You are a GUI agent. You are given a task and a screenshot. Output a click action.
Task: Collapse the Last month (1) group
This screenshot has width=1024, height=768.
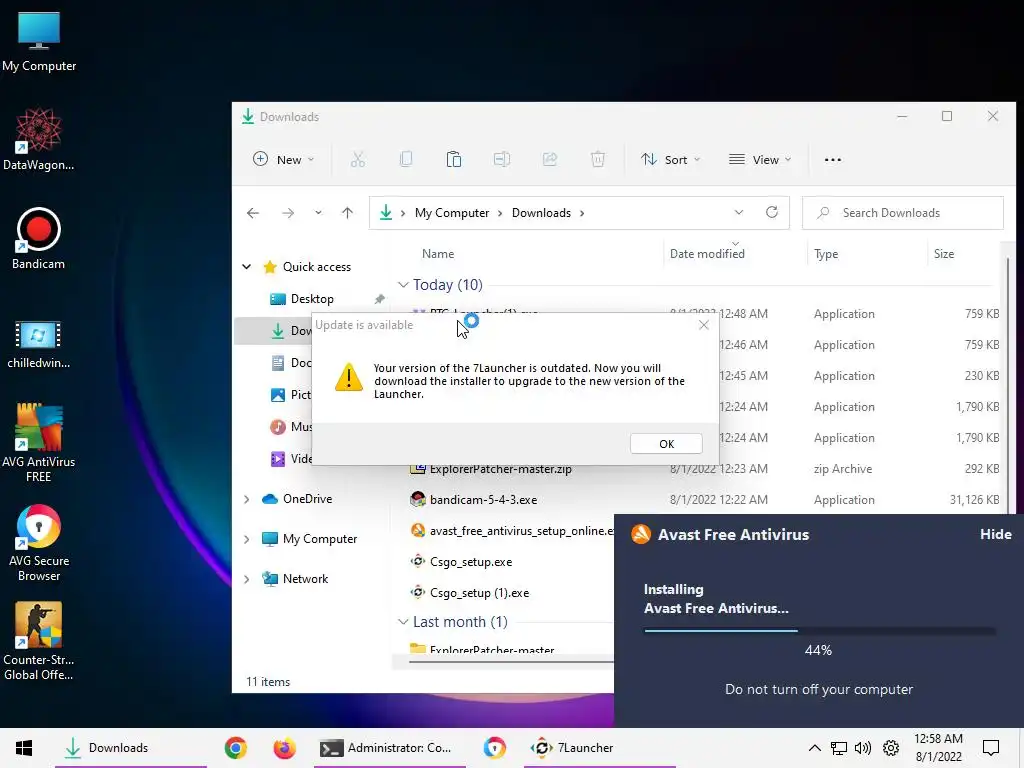[403, 622]
